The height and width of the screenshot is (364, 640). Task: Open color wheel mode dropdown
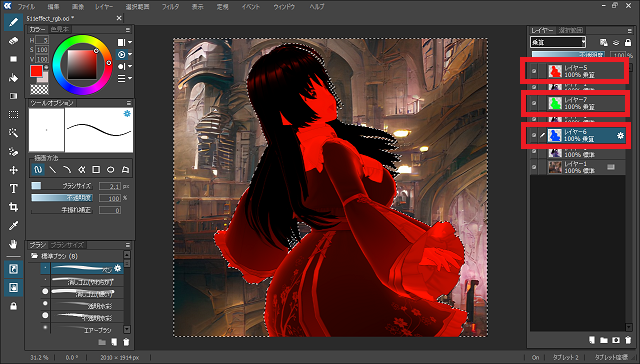click(x=124, y=54)
